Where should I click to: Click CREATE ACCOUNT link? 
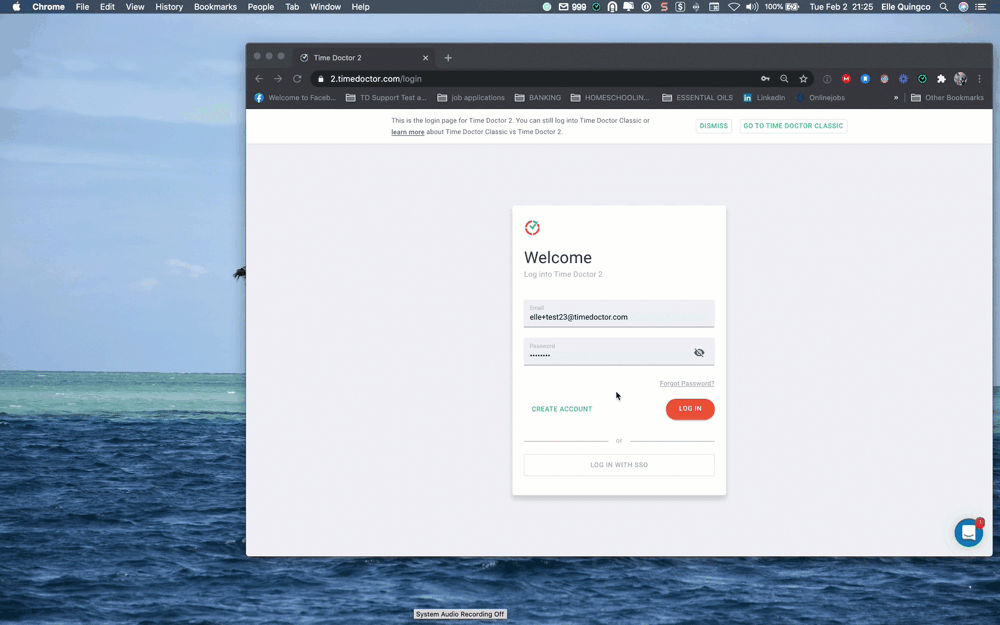click(x=562, y=409)
